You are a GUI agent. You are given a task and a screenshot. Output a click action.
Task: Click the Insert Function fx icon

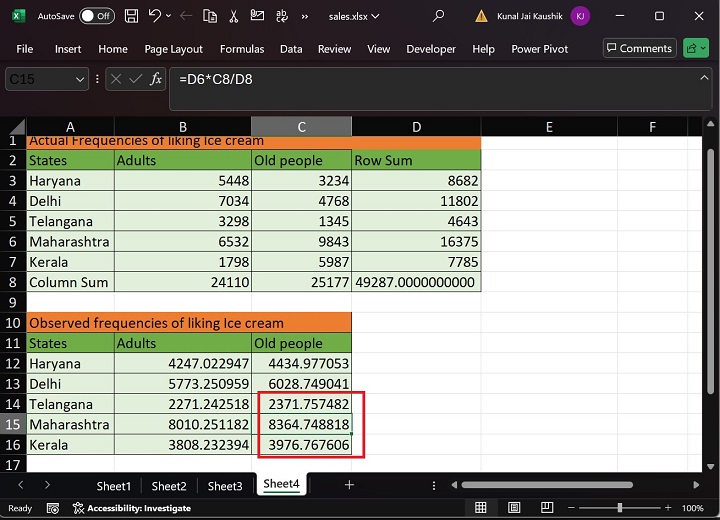pyautogui.click(x=156, y=79)
